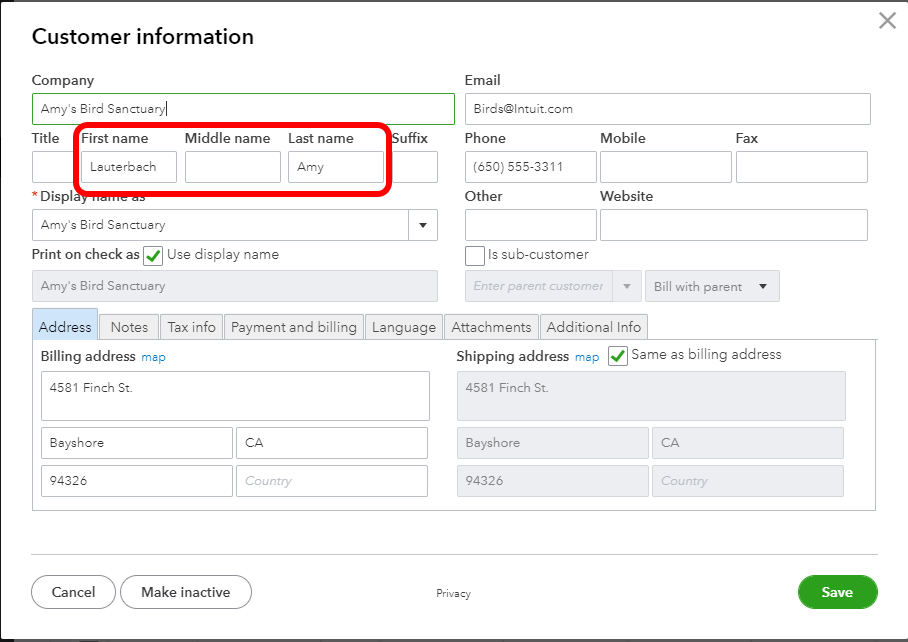Go to the Attachments tab
The image size is (908, 642).
491,327
